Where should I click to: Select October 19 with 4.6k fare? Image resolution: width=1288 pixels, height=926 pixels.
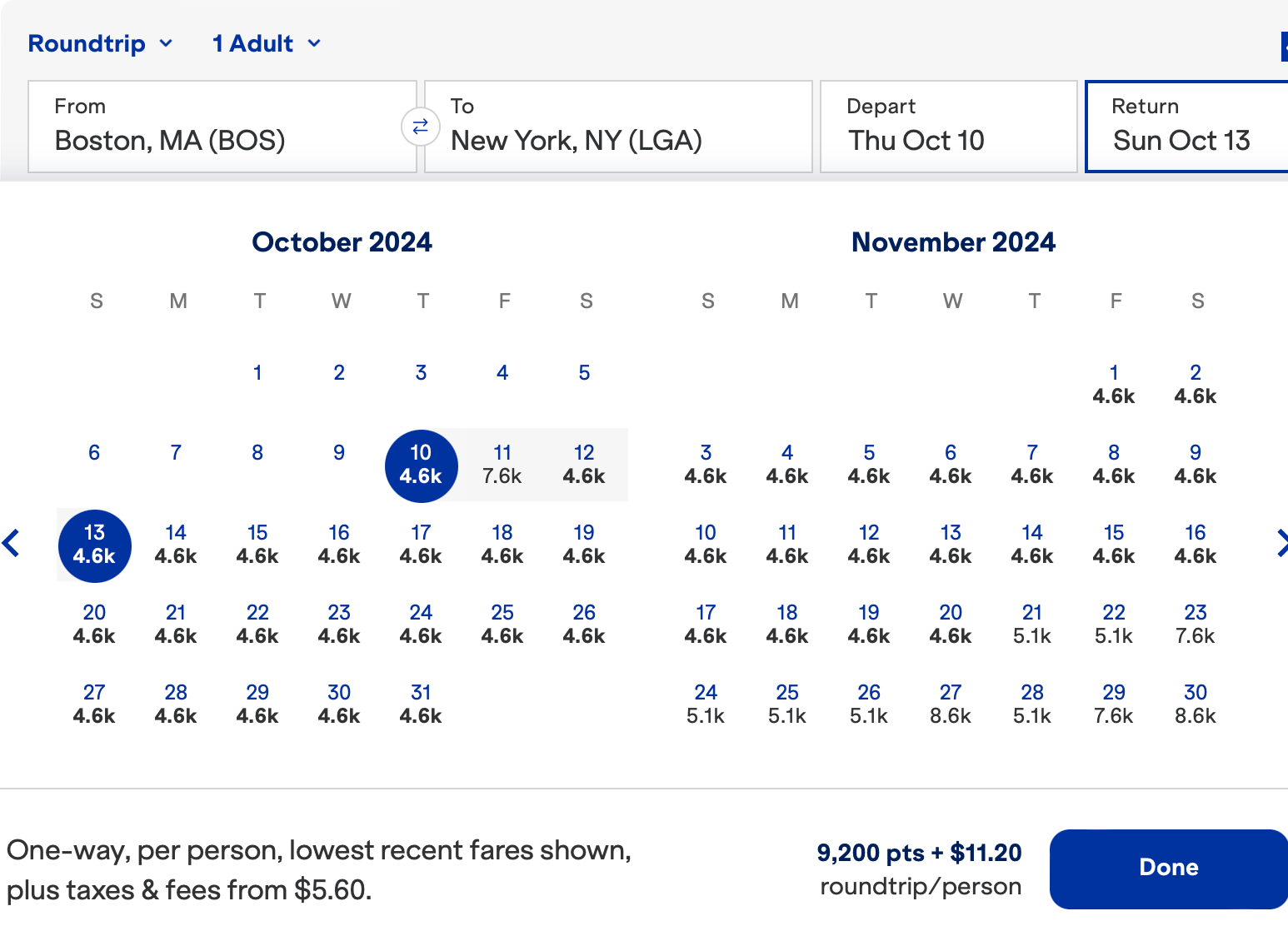584,544
